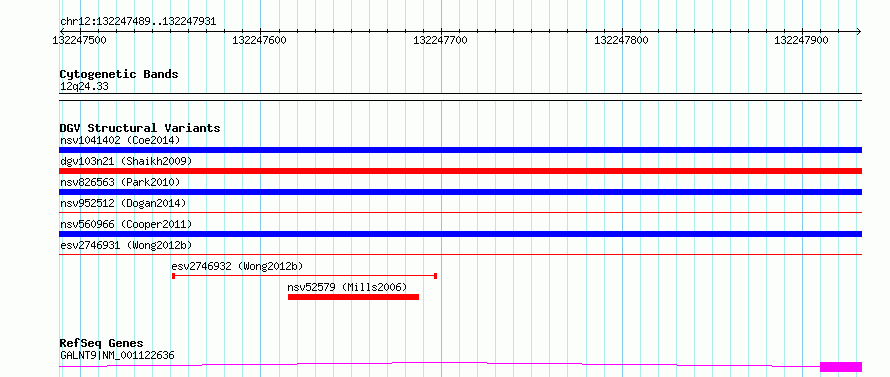Select the thin red nsv952512 line
This screenshot has width=890, height=377.
pyautogui.click(x=460, y=212)
